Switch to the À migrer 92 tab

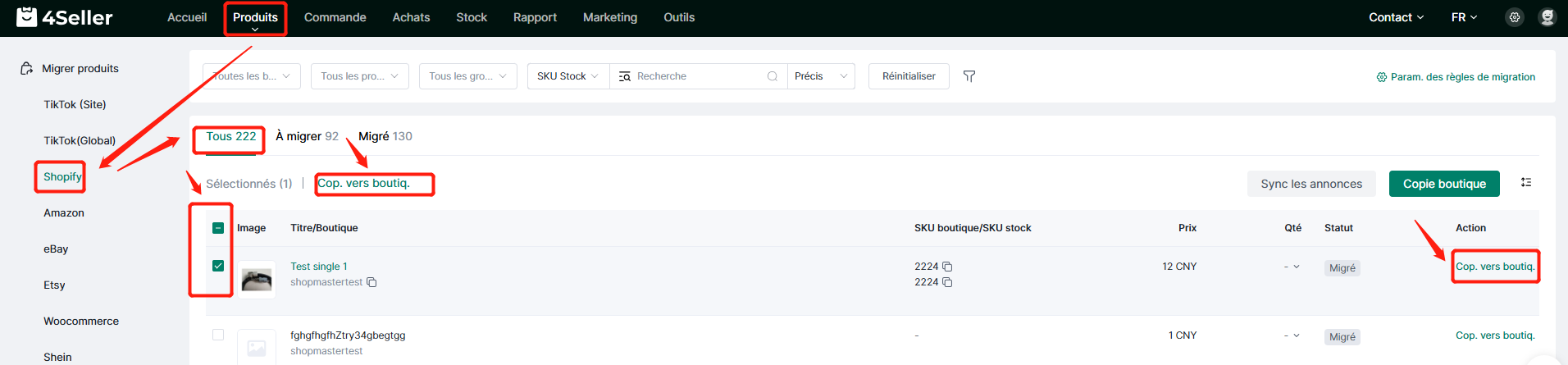click(x=307, y=136)
